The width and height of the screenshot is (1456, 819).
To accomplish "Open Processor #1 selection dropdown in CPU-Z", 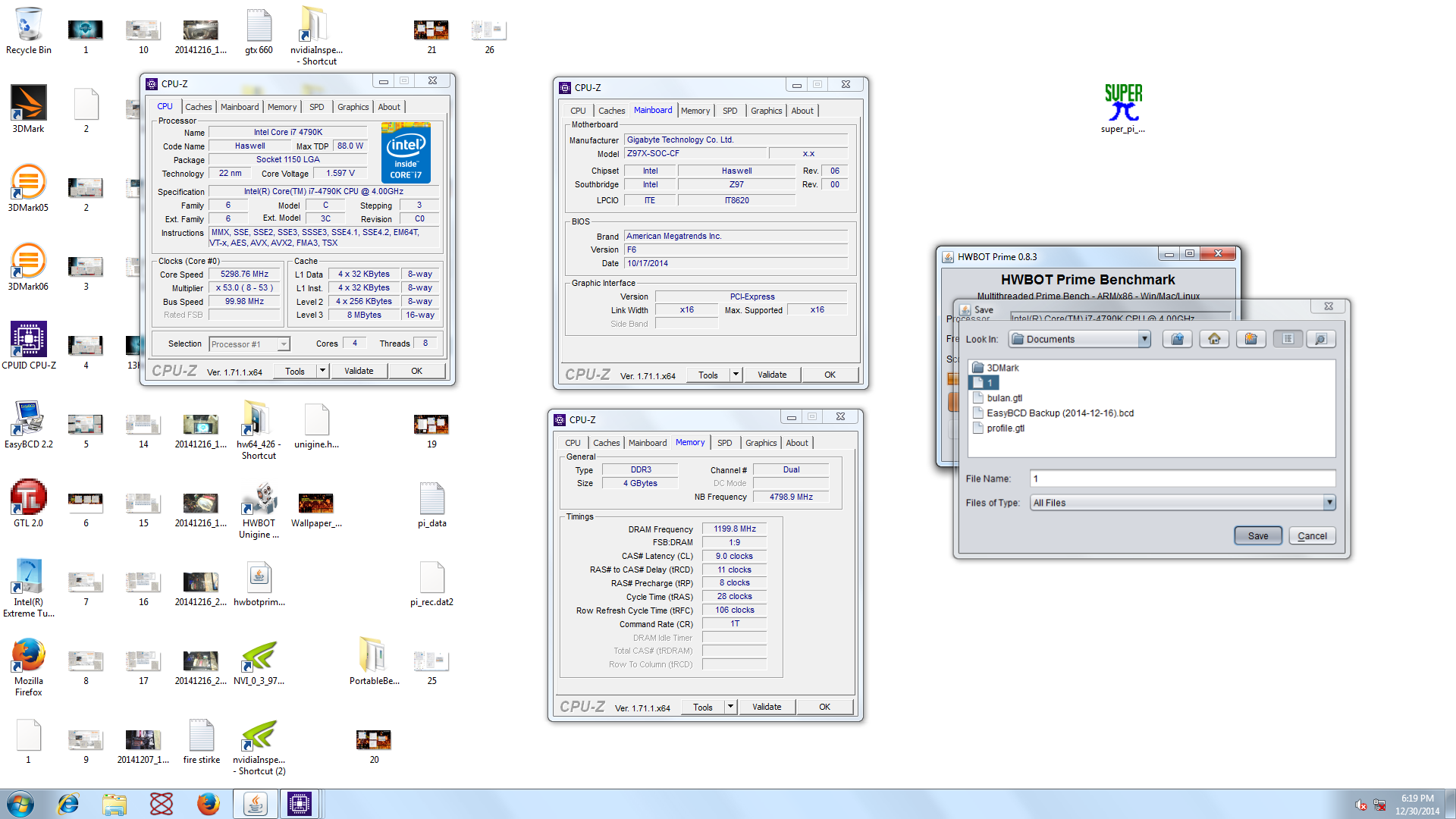I will click(x=284, y=344).
